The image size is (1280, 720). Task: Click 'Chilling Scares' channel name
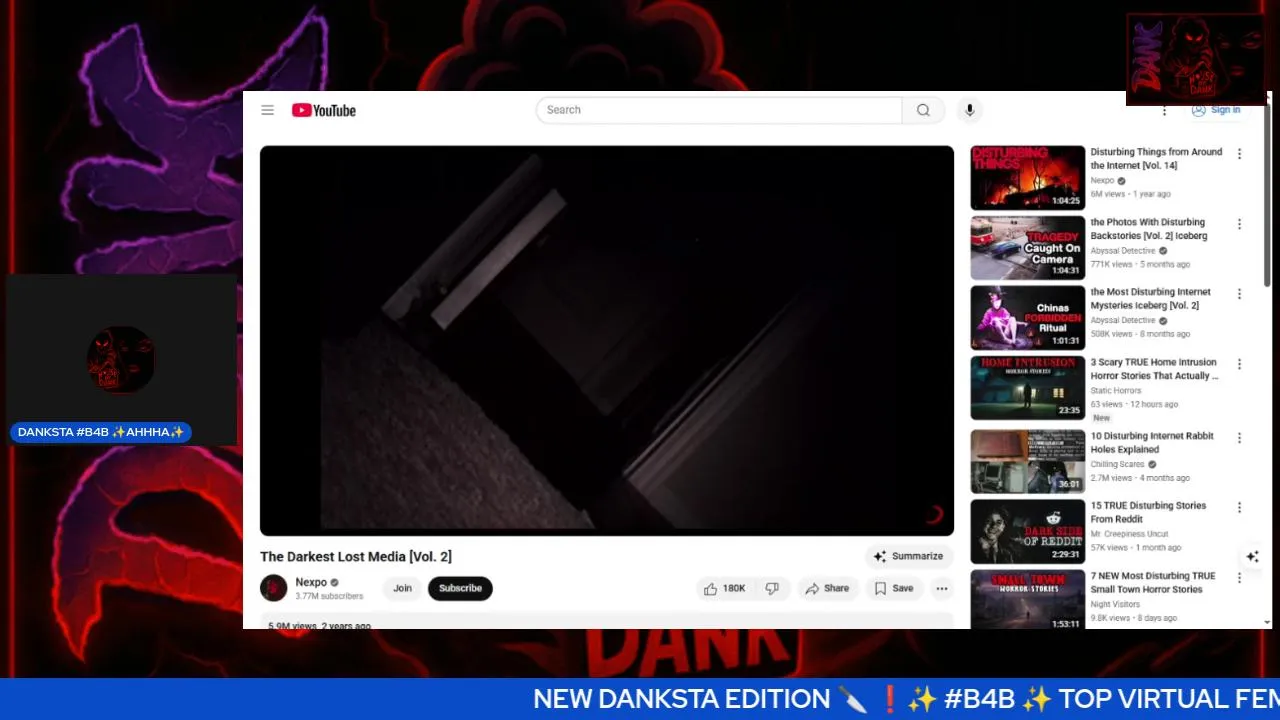pyautogui.click(x=1117, y=465)
